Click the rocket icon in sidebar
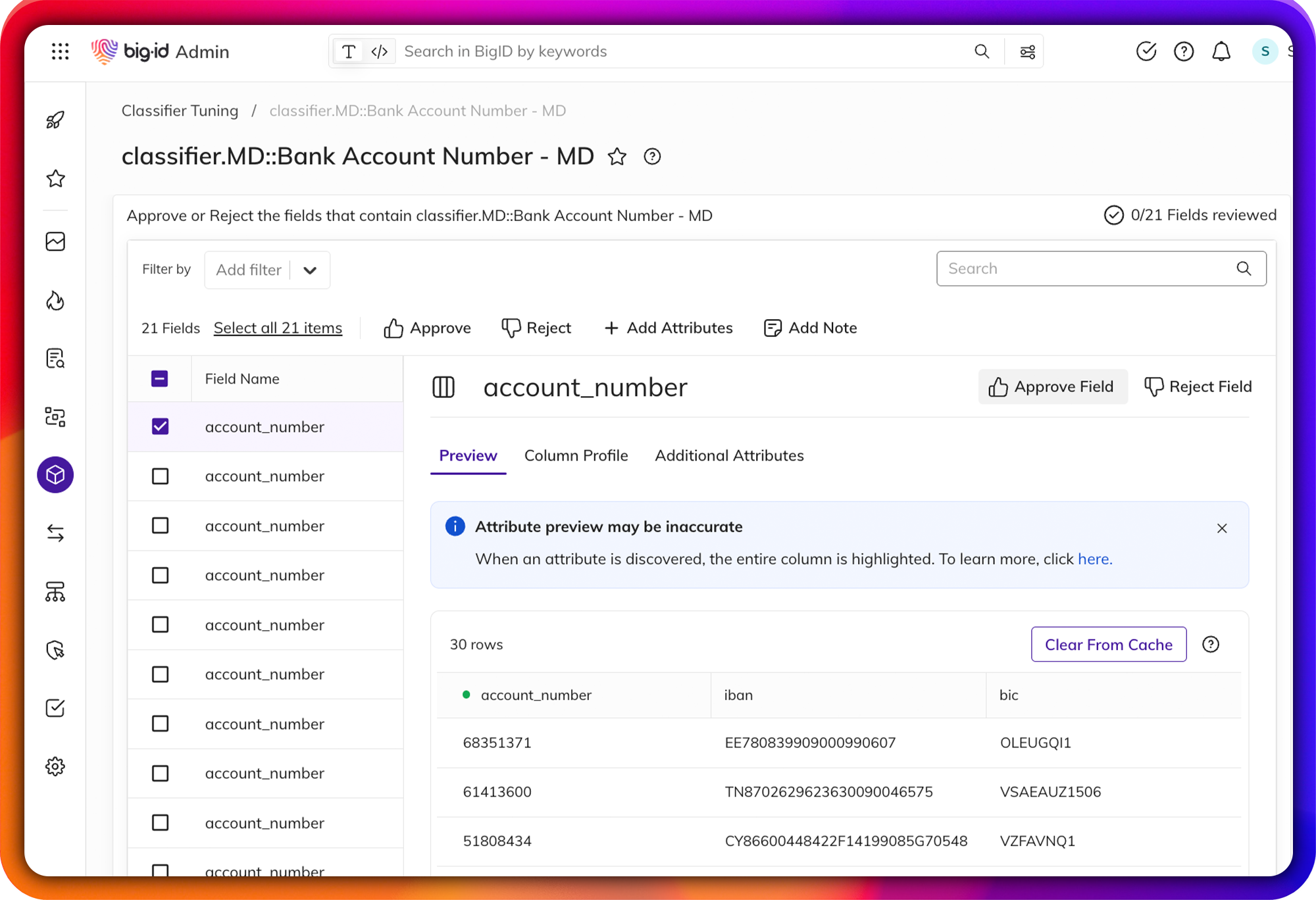1316x900 pixels. [55, 120]
